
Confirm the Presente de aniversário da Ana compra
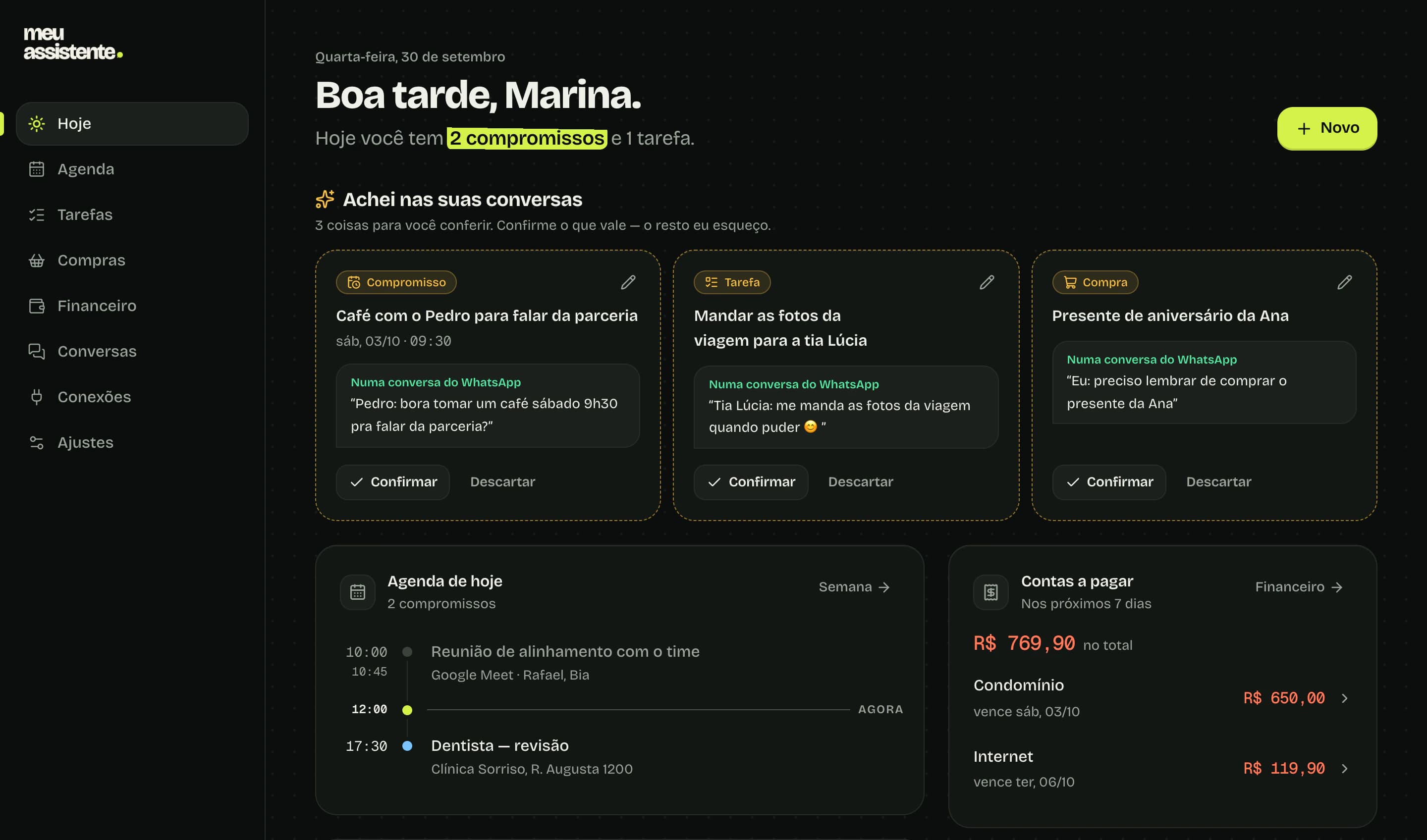[1109, 482]
